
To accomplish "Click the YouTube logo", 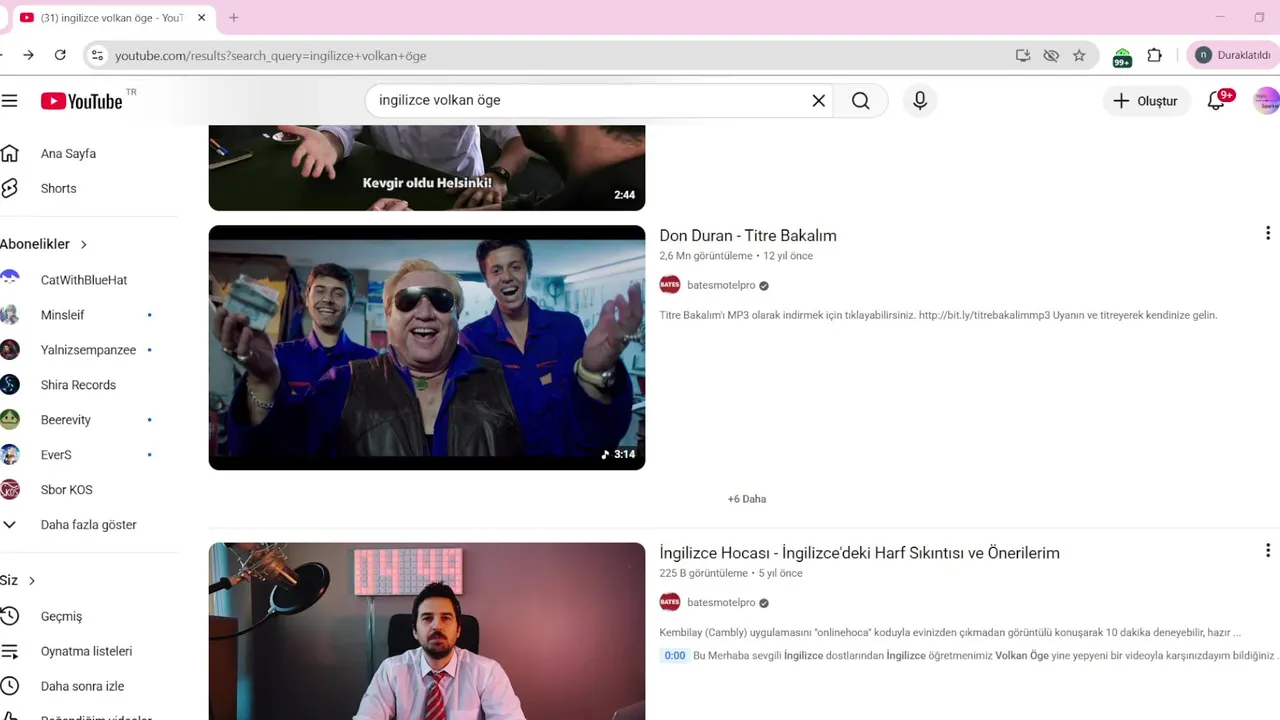I will [82, 101].
